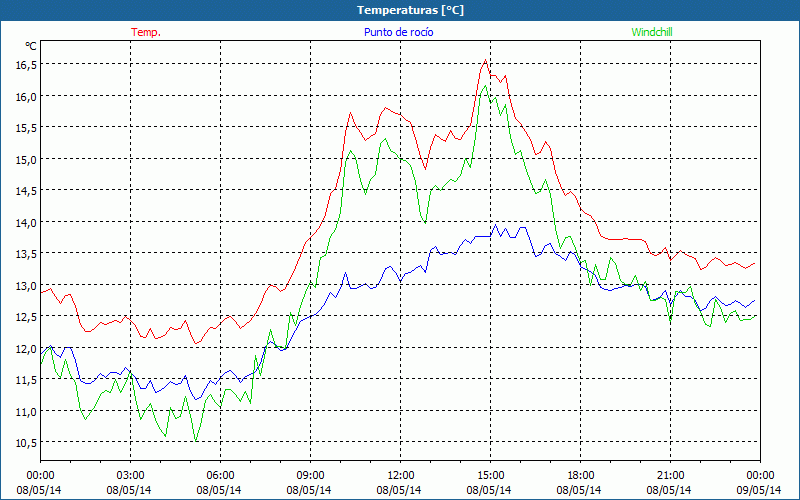
Task: Click the 09/05/14 date label
Action: [x=759, y=490]
